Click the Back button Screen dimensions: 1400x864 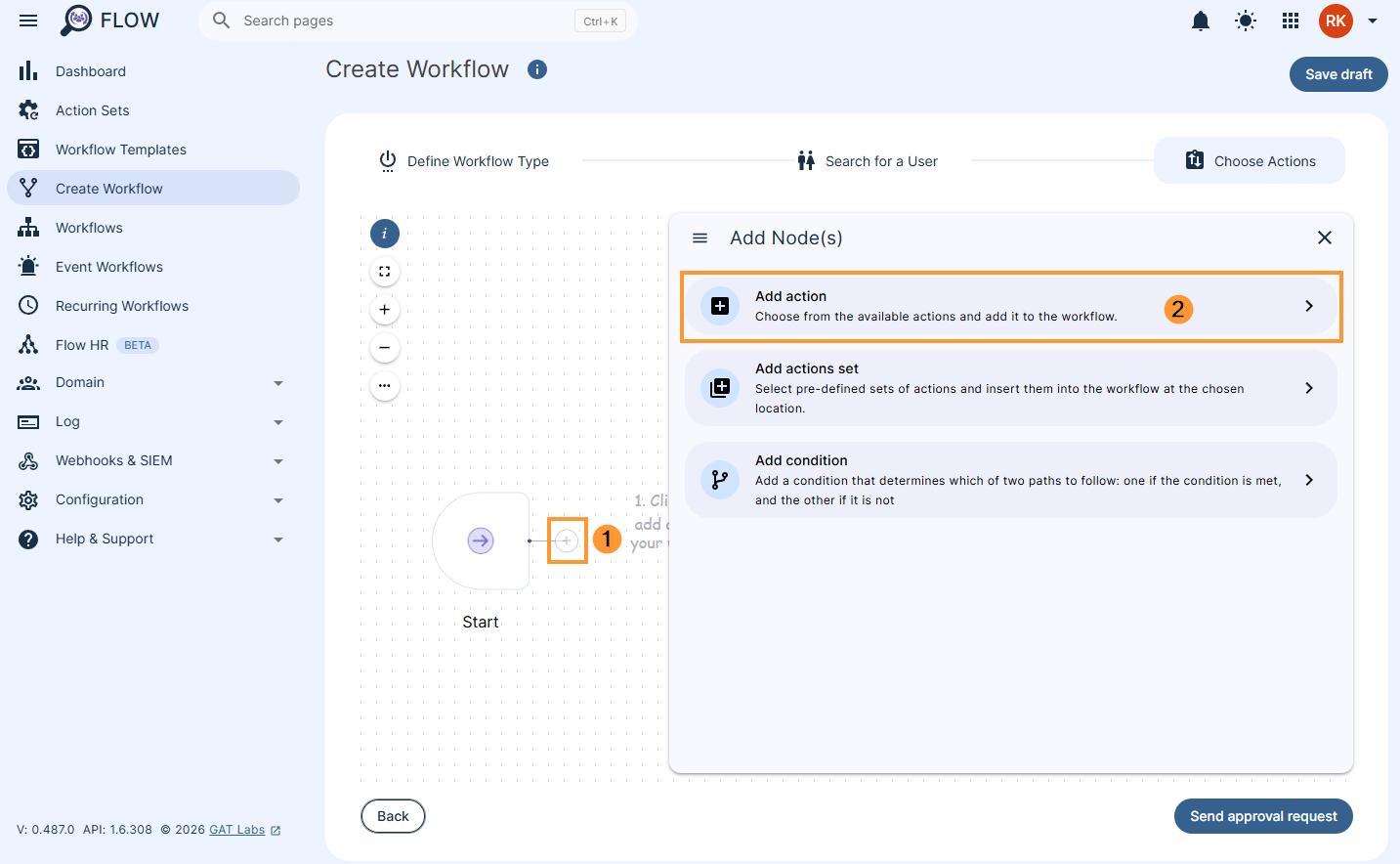(x=393, y=816)
